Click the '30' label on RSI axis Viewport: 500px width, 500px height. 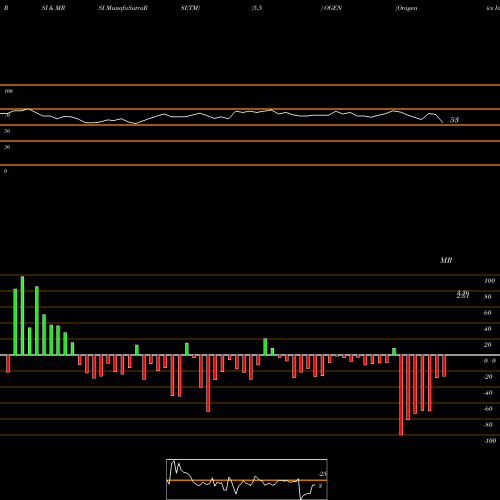pos(7,147)
